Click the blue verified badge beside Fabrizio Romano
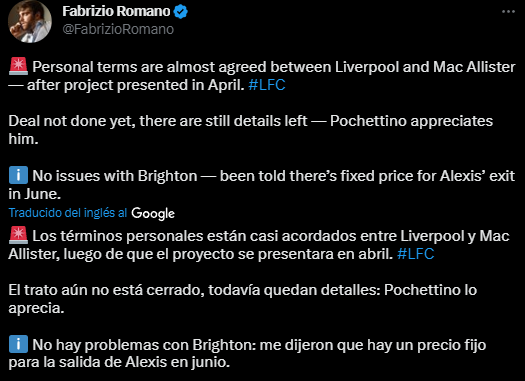525x381 pixels. pyautogui.click(x=181, y=12)
